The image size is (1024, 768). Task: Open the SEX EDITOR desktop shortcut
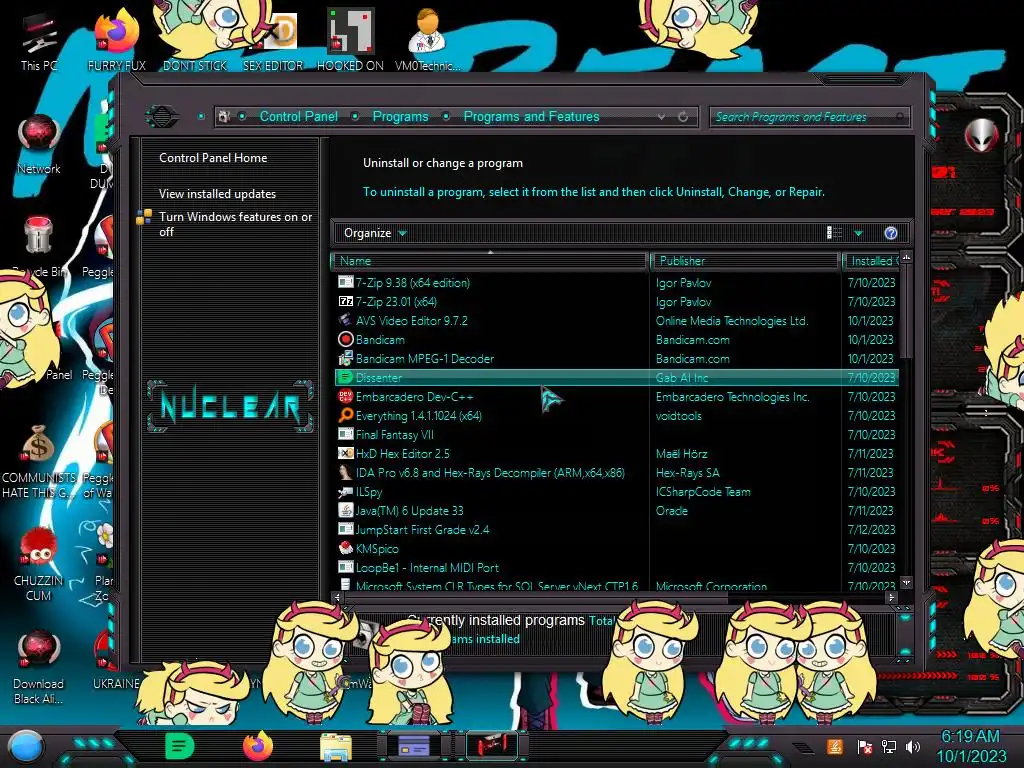coord(273,39)
